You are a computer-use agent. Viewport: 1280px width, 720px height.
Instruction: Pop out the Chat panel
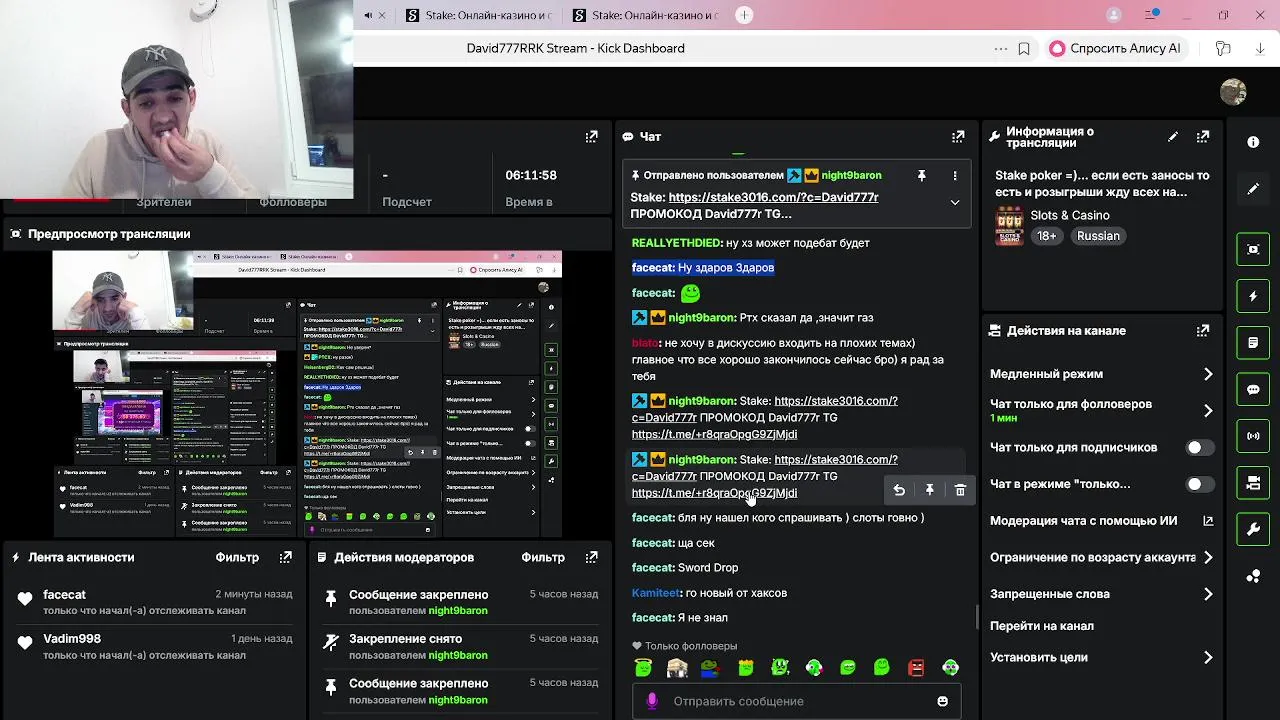[x=958, y=137]
